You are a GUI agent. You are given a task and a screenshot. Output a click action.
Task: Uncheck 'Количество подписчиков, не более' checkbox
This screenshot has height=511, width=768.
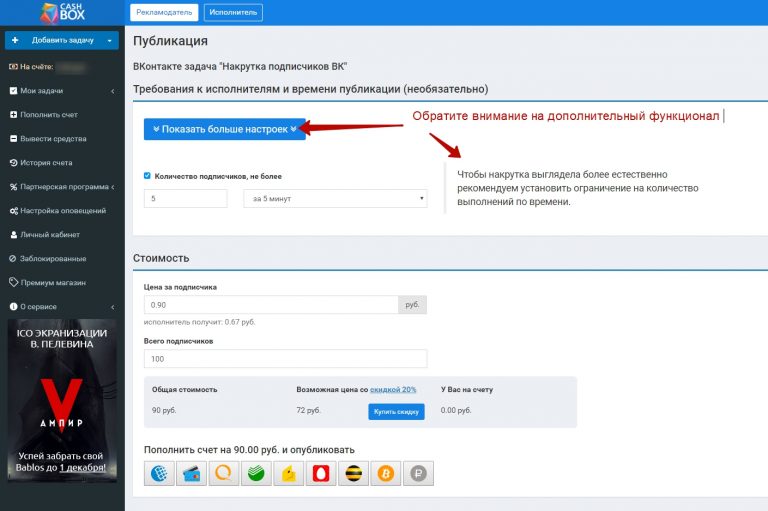tap(148, 176)
